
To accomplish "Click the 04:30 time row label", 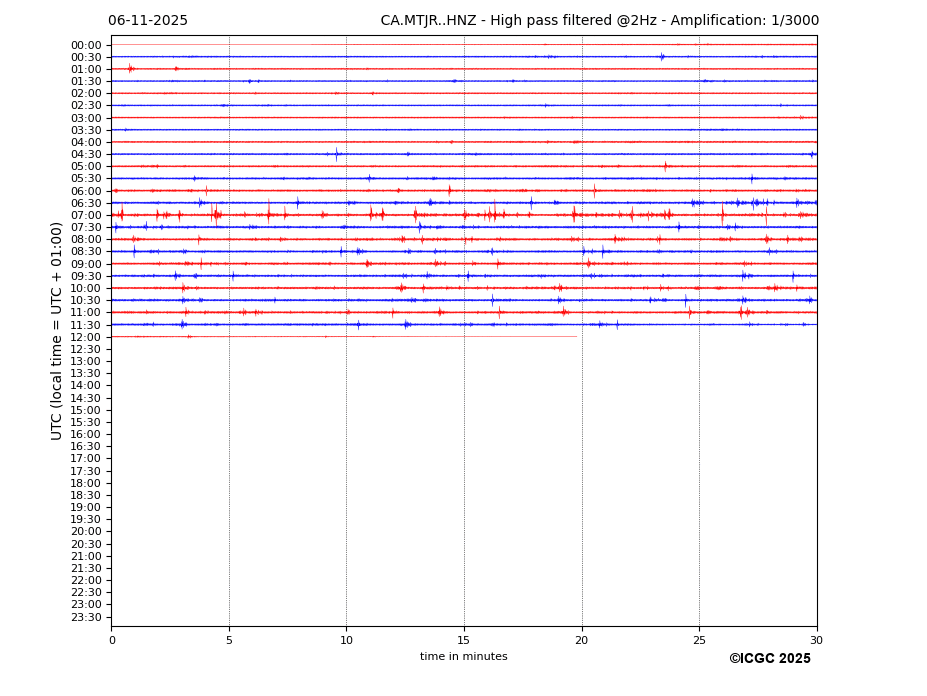I will [86, 154].
